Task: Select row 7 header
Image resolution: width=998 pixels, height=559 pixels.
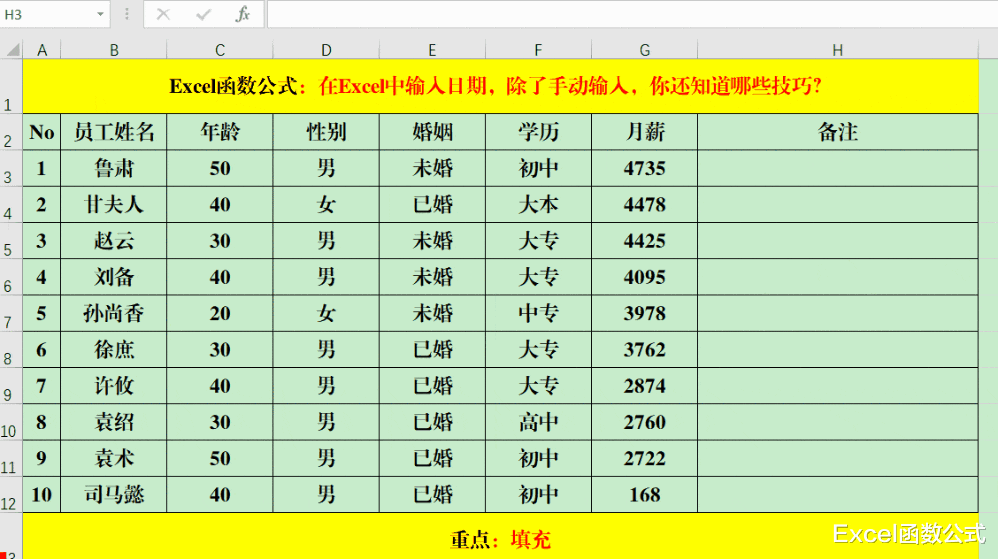Action: click(11, 313)
